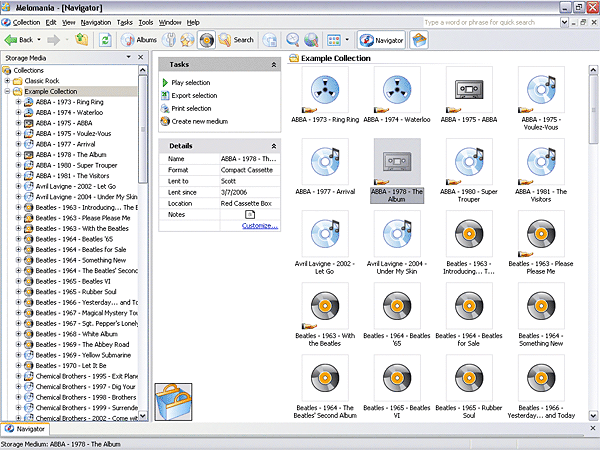Expand the Classic Rock collection node
The image size is (600, 450).
(7, 81)
